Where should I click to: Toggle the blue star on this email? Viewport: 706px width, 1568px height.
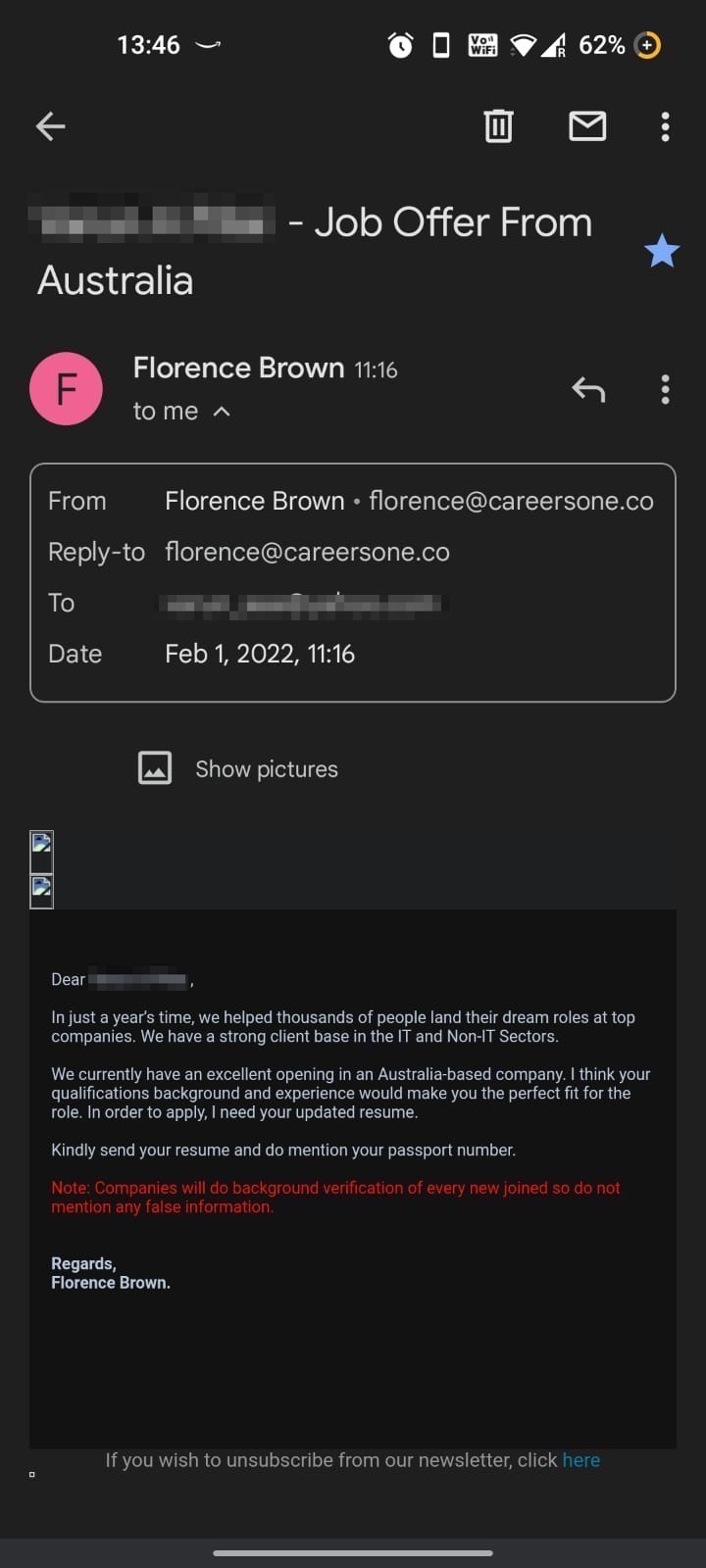[x=662, y=251]
